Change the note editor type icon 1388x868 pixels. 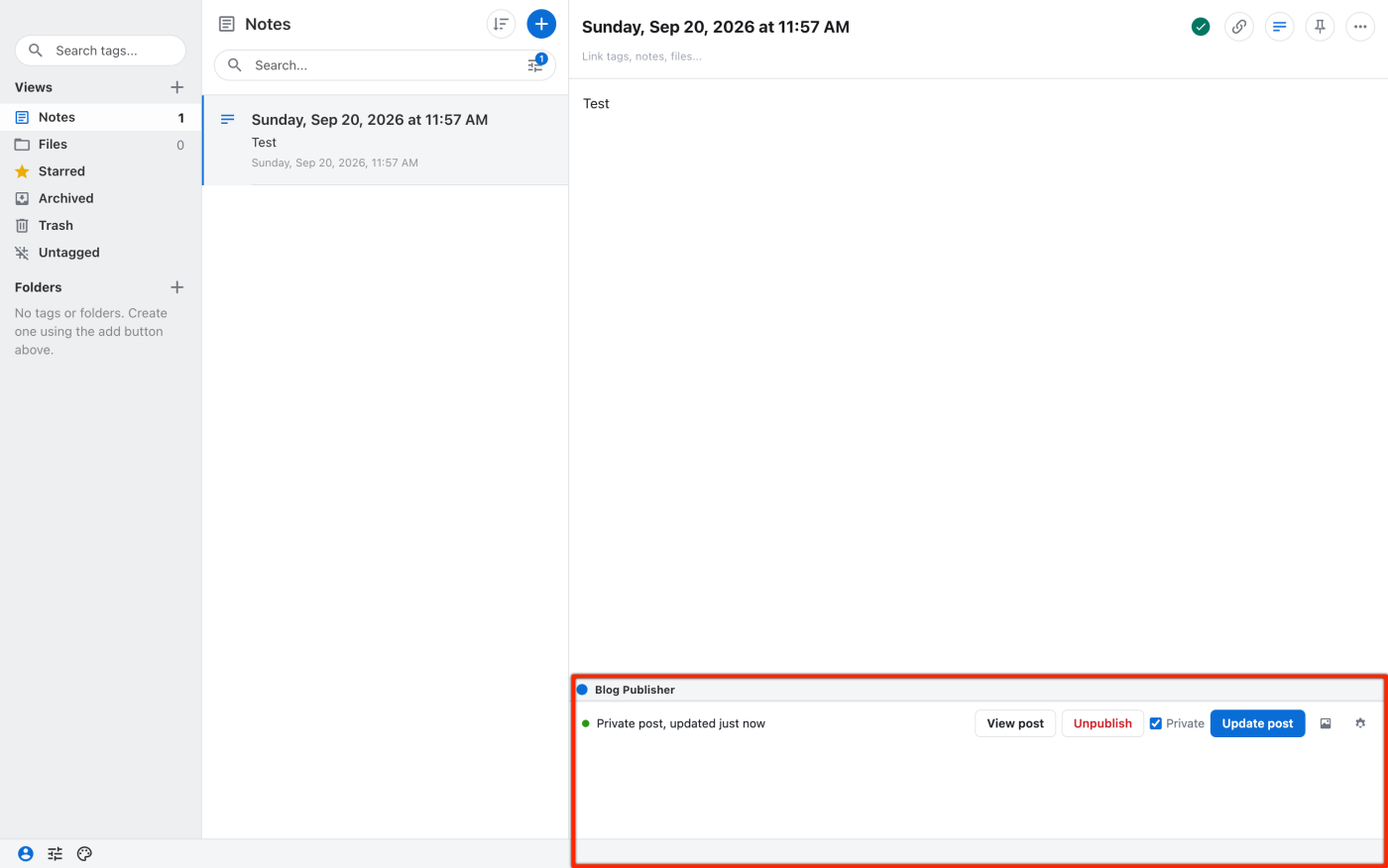[x=1280, y=27]
